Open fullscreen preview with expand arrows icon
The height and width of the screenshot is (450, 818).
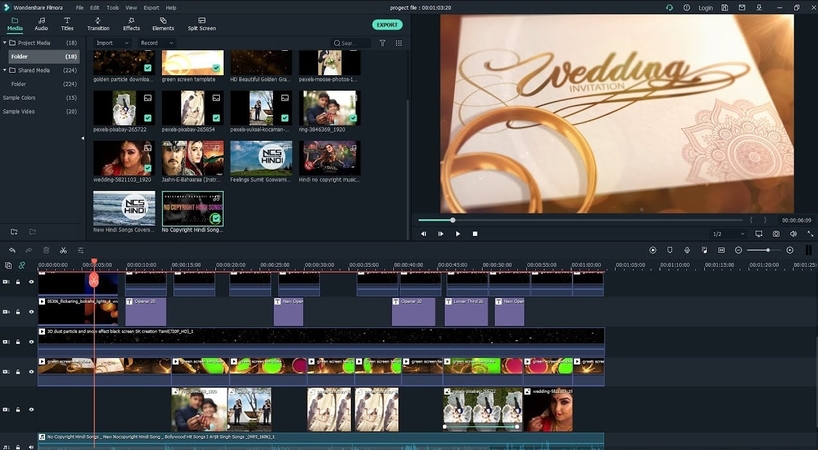(x=810, y=234)
